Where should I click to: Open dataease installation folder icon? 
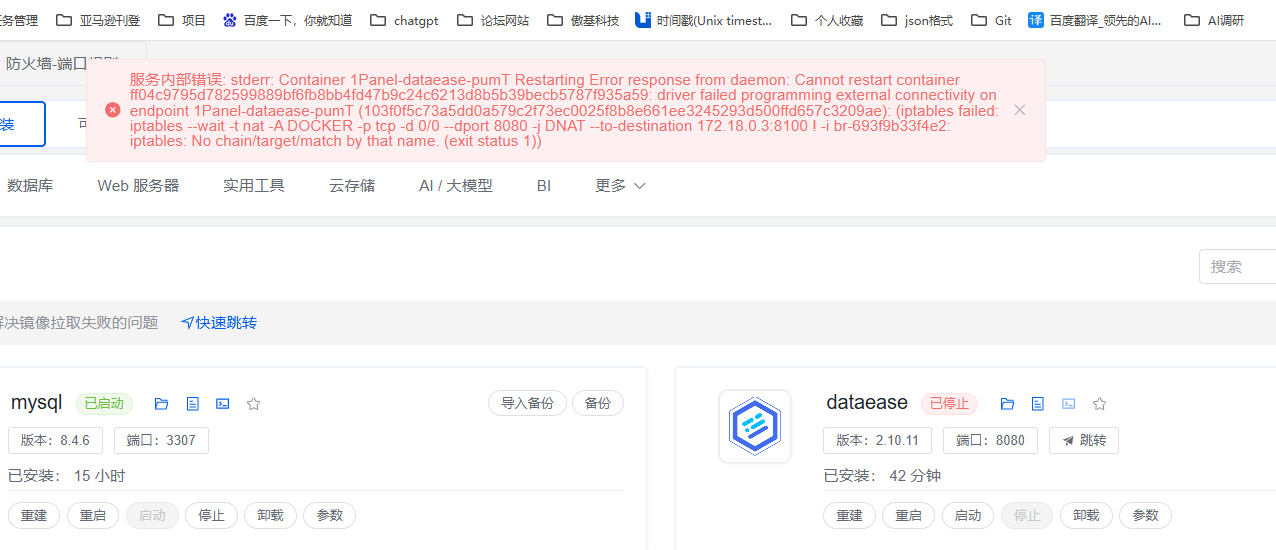pyautogui.click(x=1007, y=404)
